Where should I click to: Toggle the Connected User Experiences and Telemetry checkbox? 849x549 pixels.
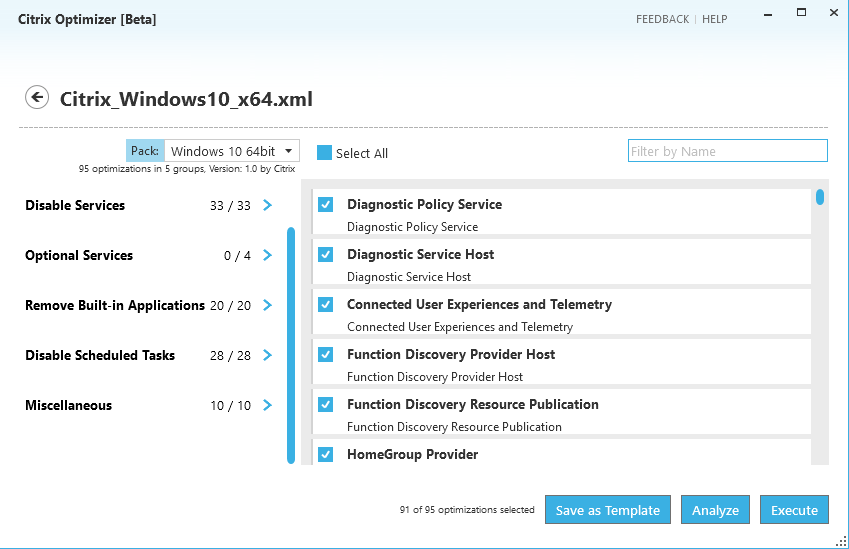(x=325, y=304)
